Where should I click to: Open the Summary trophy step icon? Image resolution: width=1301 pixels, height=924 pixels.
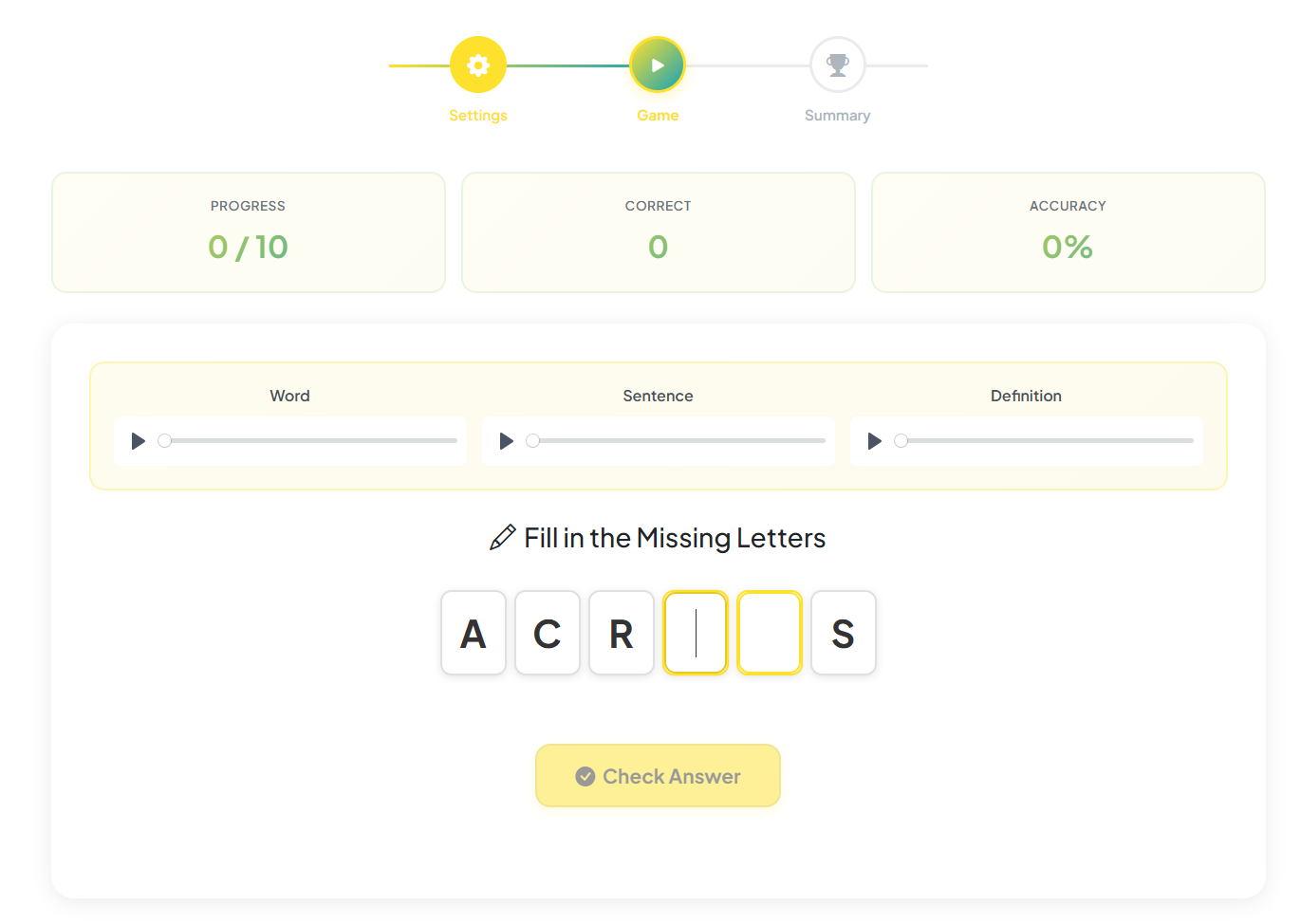click(x=837, y=65)
